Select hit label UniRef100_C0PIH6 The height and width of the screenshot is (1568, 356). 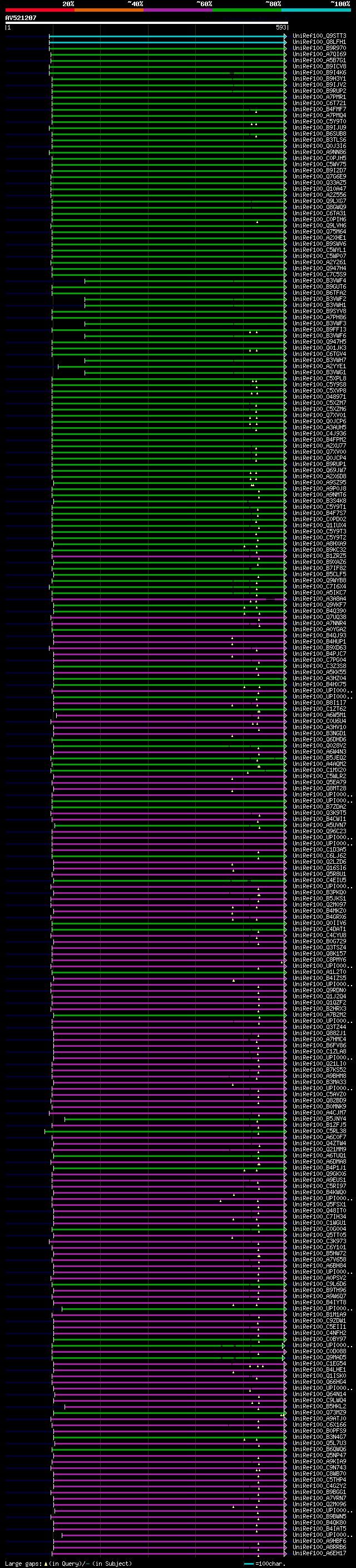pyautogui.click(x=319, y=219)
